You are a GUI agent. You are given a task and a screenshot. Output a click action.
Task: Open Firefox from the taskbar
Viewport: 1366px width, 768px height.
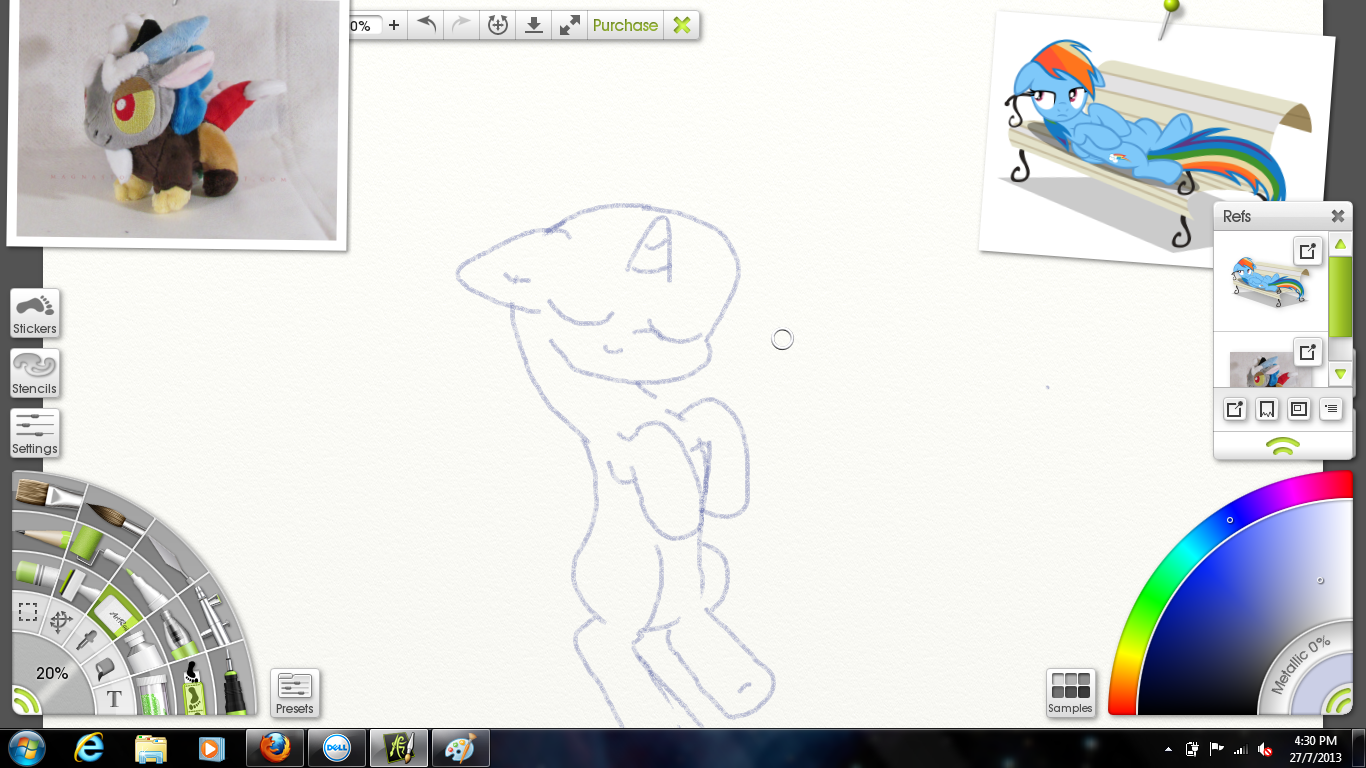click(x=274, y=748)
